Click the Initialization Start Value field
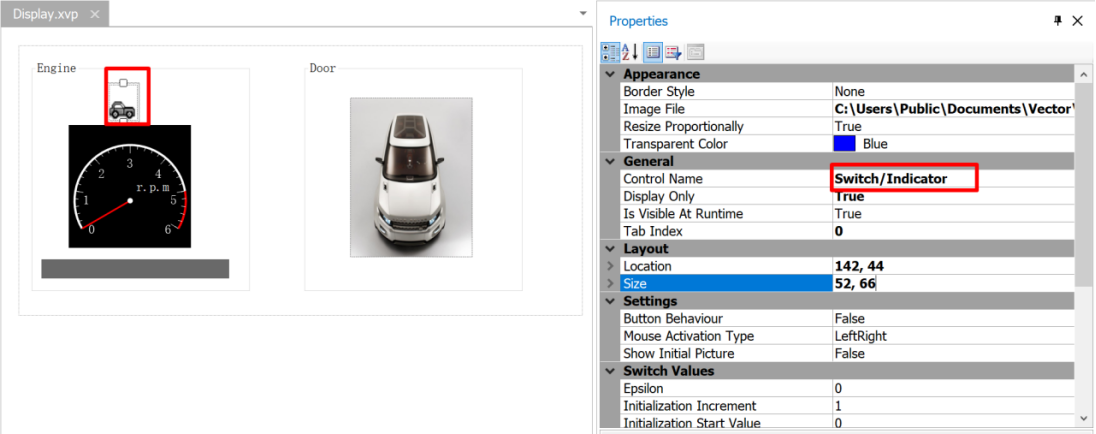 [x=953, y=423]
